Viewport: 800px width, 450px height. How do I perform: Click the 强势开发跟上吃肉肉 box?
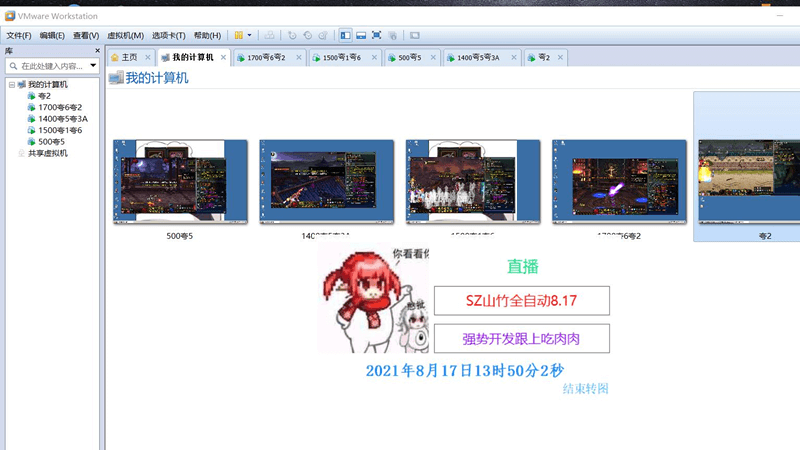[521, 338]
